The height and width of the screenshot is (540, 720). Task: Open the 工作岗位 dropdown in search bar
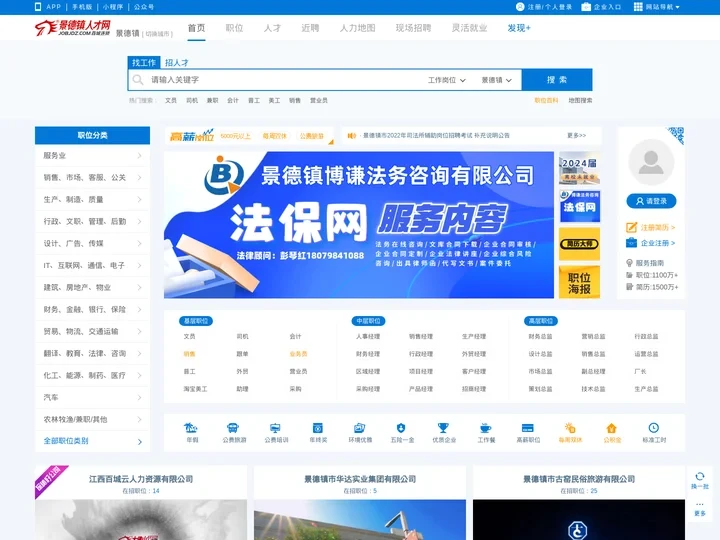tap(447, 80)
